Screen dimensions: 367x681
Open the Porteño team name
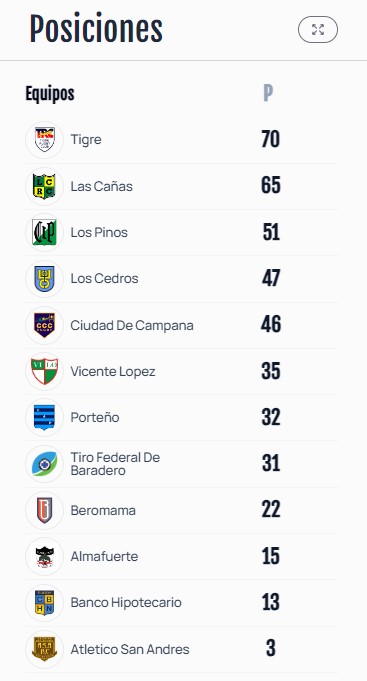pos(95,417)
